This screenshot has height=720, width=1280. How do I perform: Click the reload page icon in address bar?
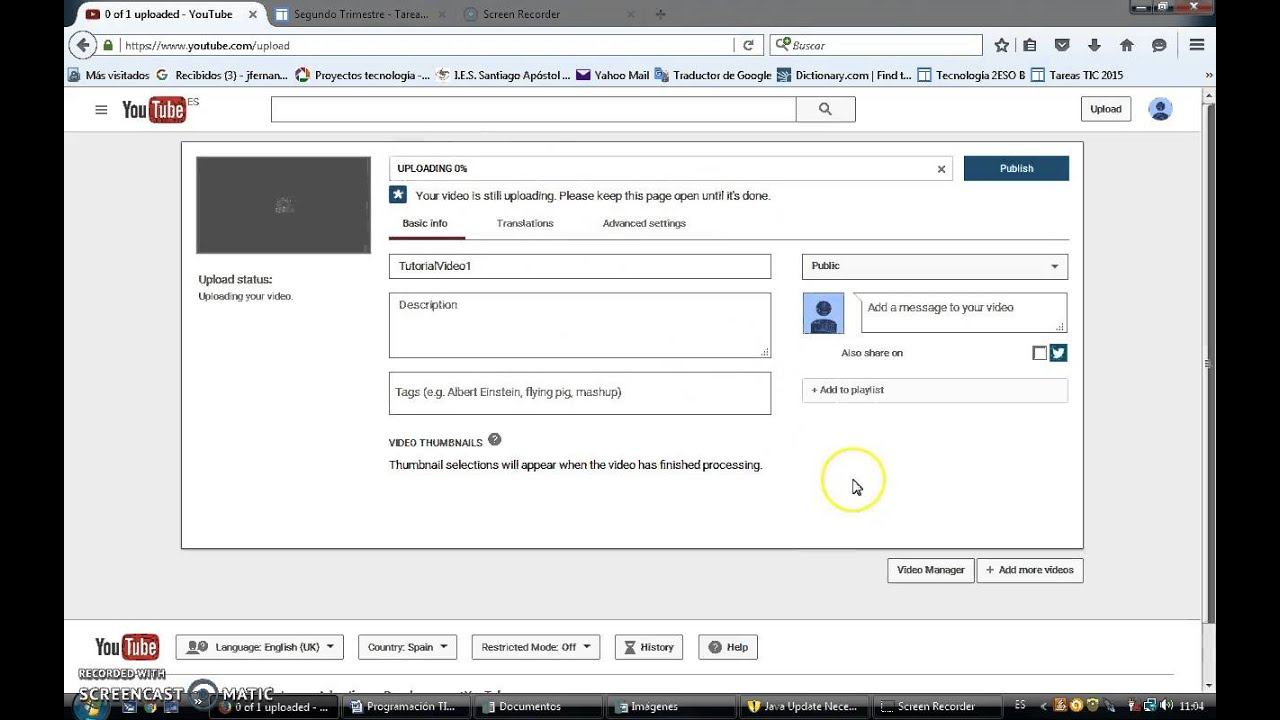pyautogui.click(x=747, y=45)
